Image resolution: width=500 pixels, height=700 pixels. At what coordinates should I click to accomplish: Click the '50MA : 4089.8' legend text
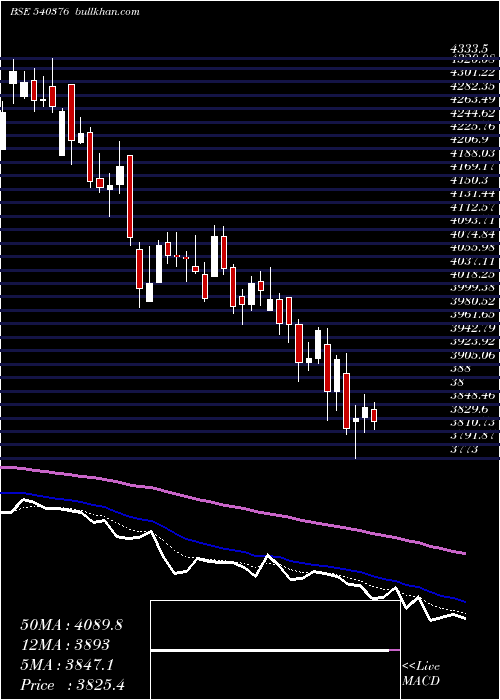click(71, 625)
